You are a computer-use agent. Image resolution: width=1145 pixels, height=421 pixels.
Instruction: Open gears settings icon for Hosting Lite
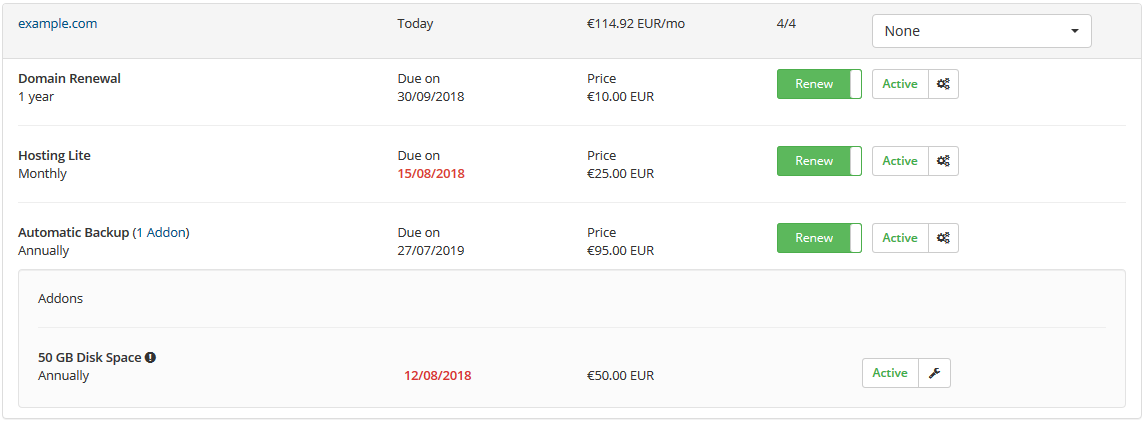943,161
